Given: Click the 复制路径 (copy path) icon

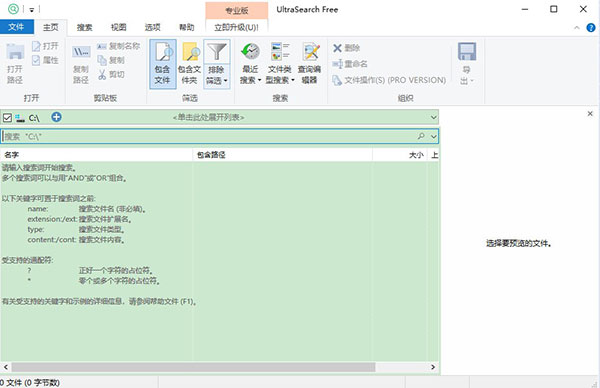Looking at the screenshot, I should (81, 52).
